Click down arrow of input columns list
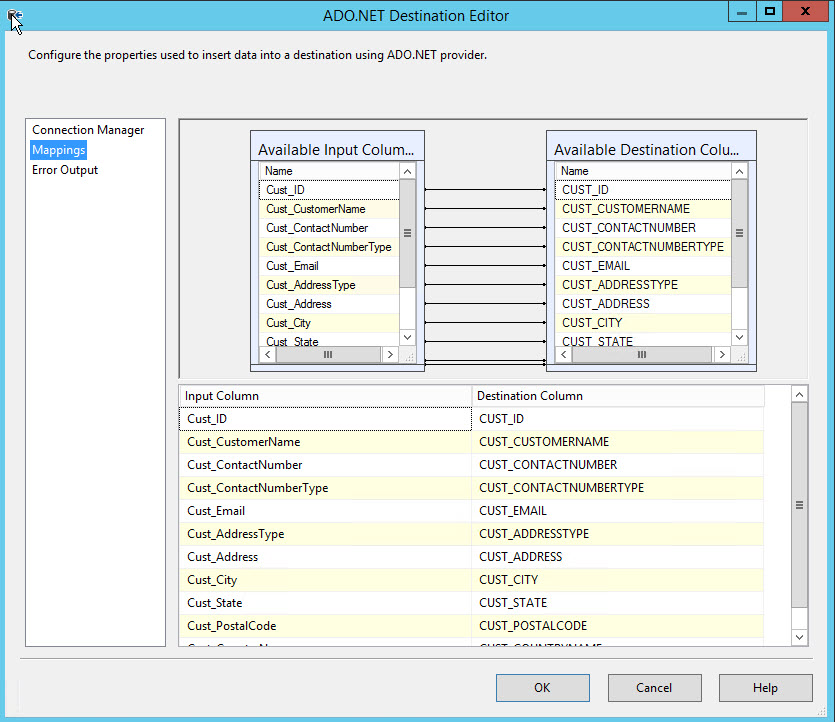 pyautogui.click(x=407, y=338)
